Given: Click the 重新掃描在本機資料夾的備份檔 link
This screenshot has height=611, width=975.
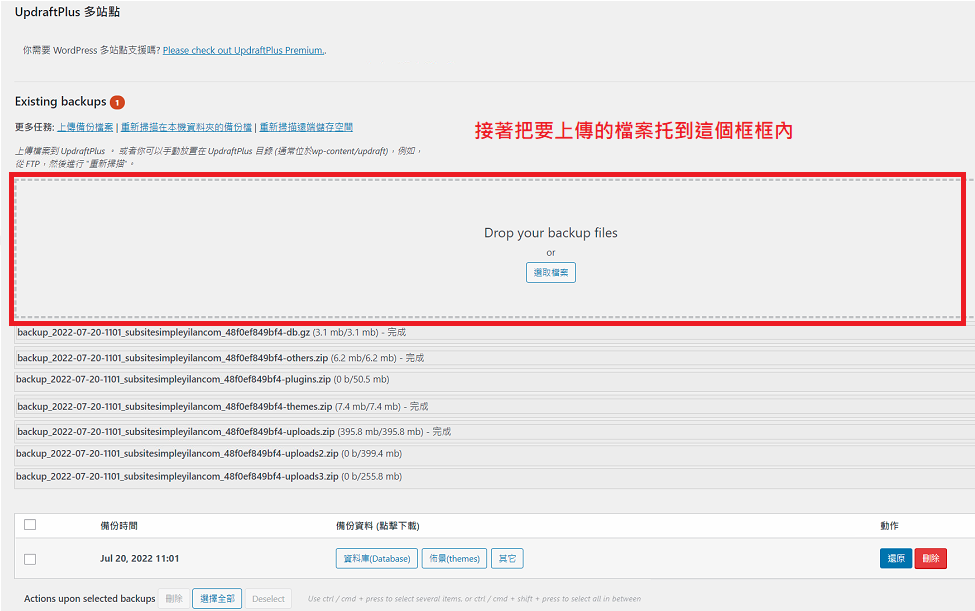Looking at the screenshot, I should point(187,128).
